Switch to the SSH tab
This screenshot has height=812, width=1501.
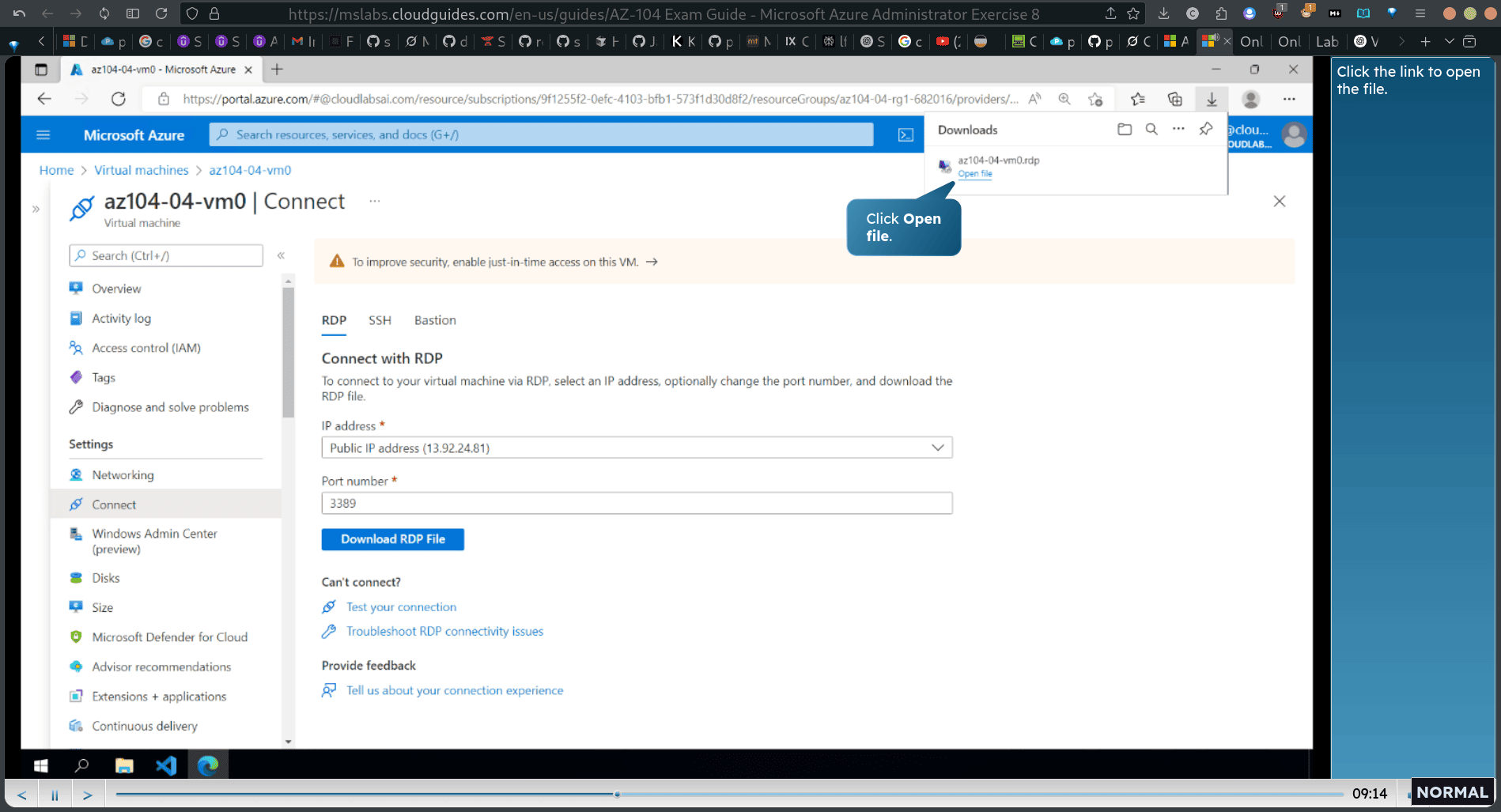pos(380,320)
